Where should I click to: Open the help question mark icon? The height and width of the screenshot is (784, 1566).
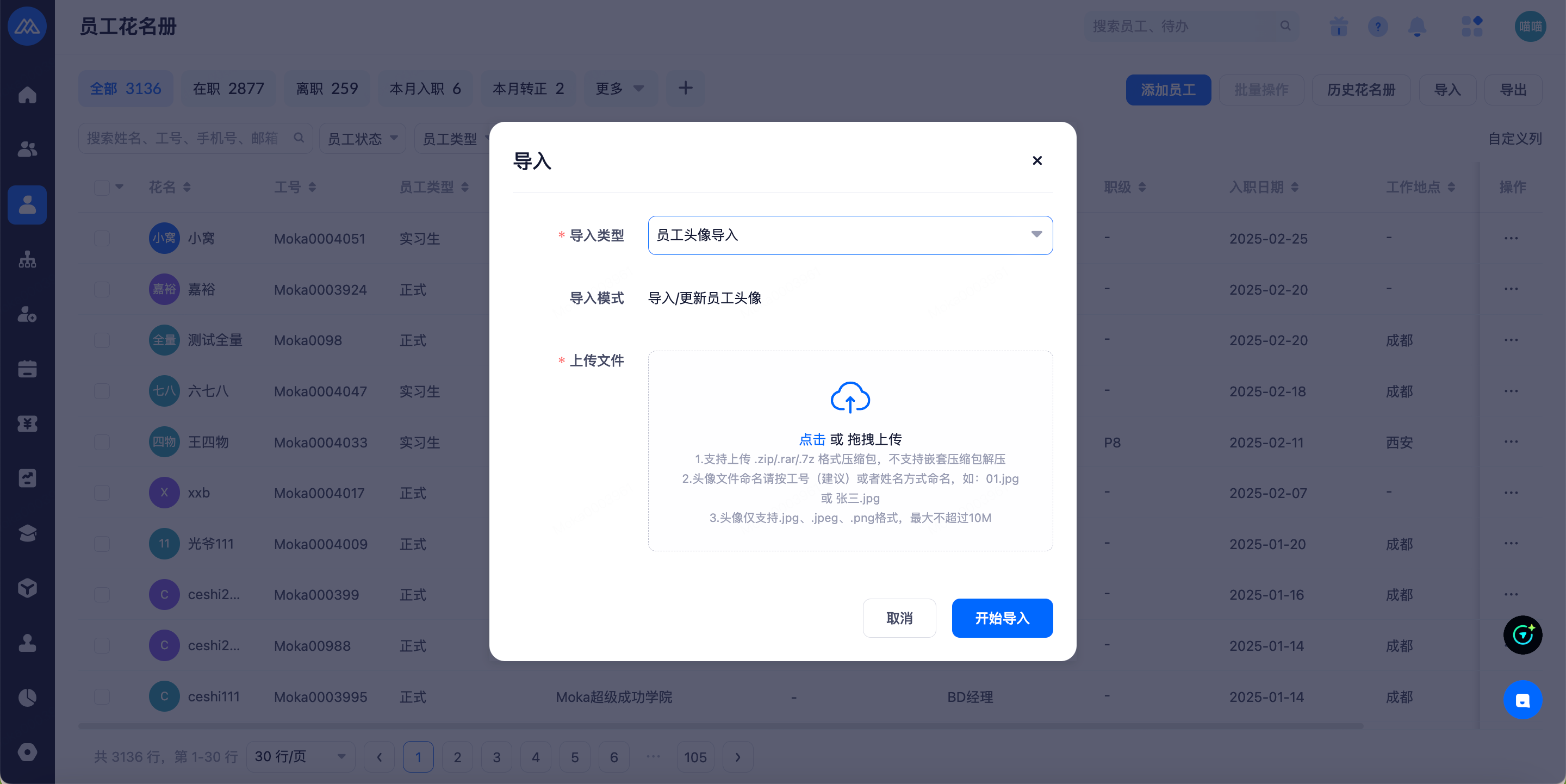(1378, 26)
